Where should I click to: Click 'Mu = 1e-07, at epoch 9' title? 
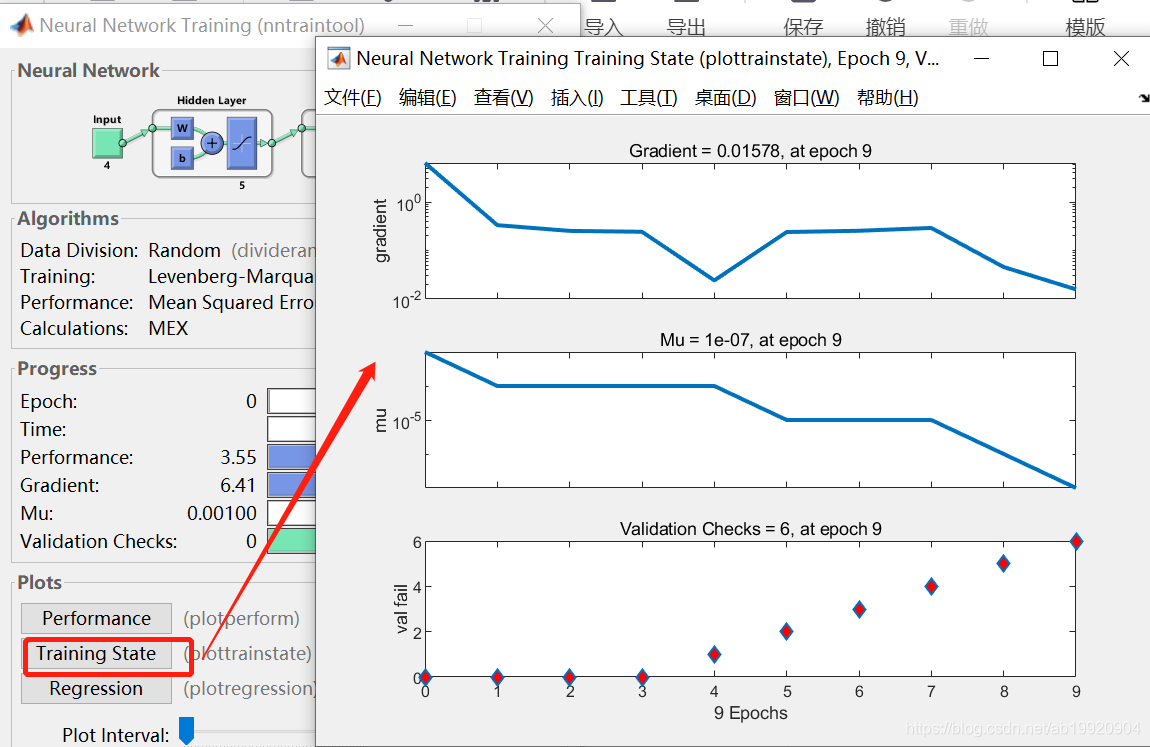(x=750, y=340)
